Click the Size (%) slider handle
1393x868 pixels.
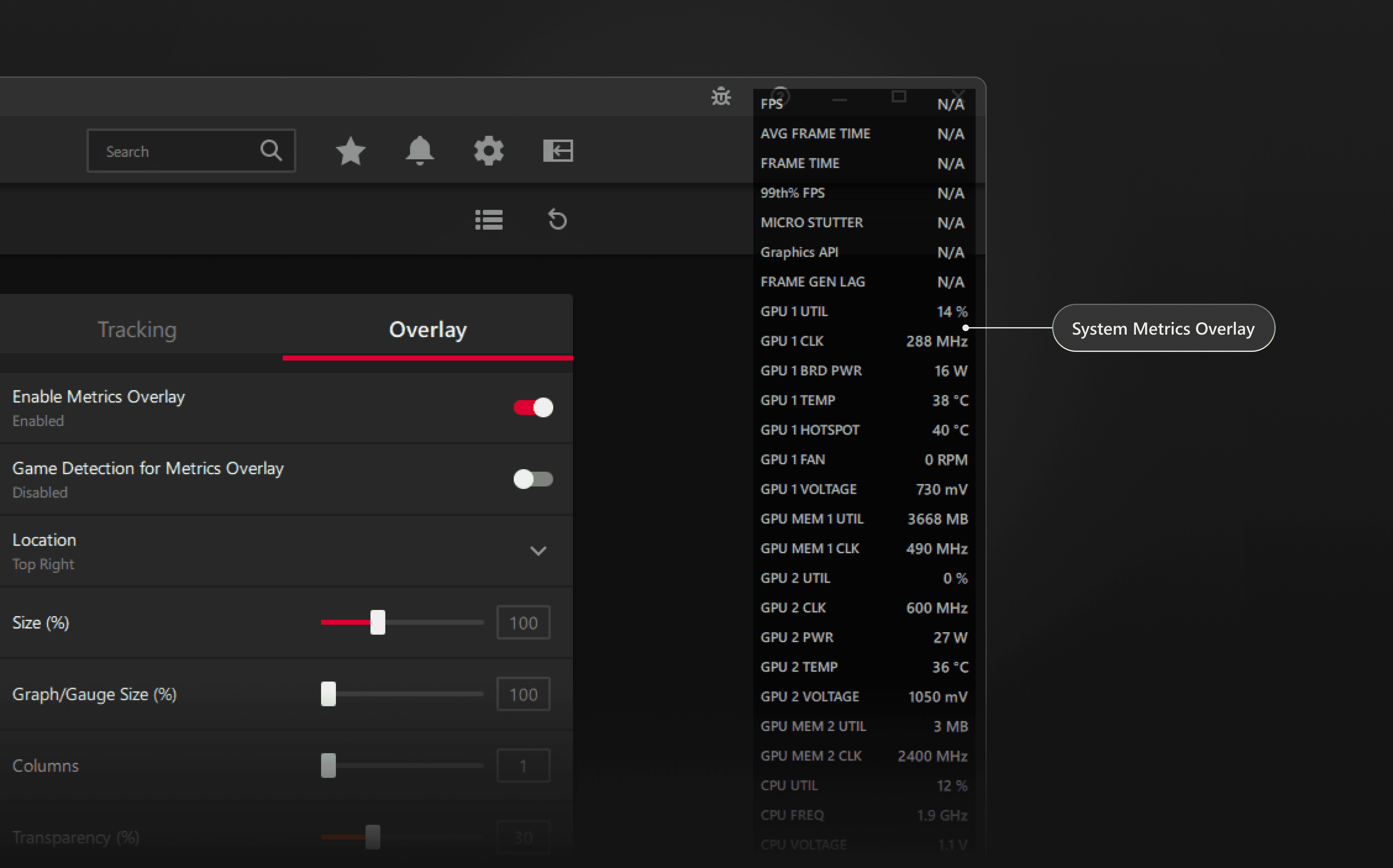[377, 622]
